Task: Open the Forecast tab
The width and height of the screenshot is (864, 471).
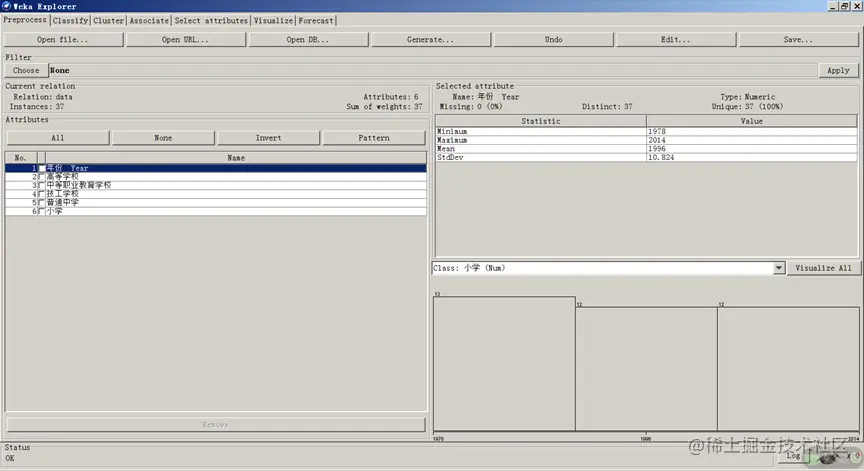Action: pyautogui.click(x=316, y=20)
